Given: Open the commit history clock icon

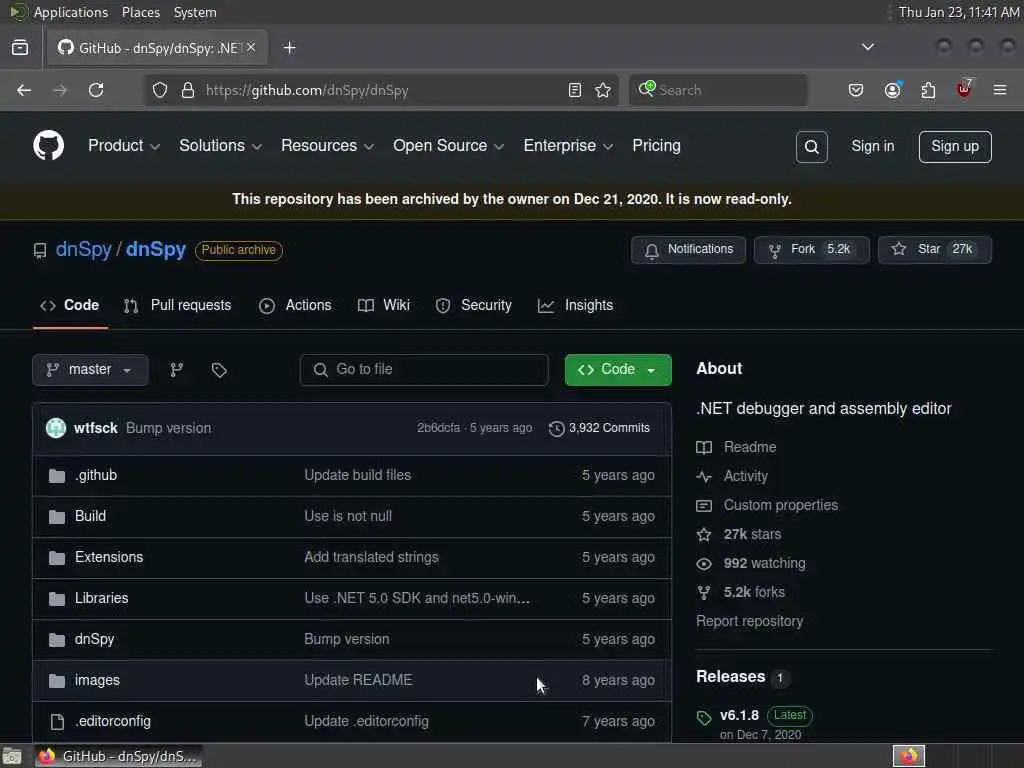Looking at the screenshot, I should click(x=556, y=428).
